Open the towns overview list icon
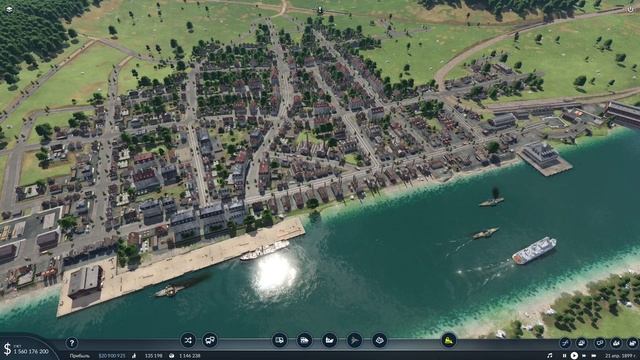The image size is (640, 360). 616,343
